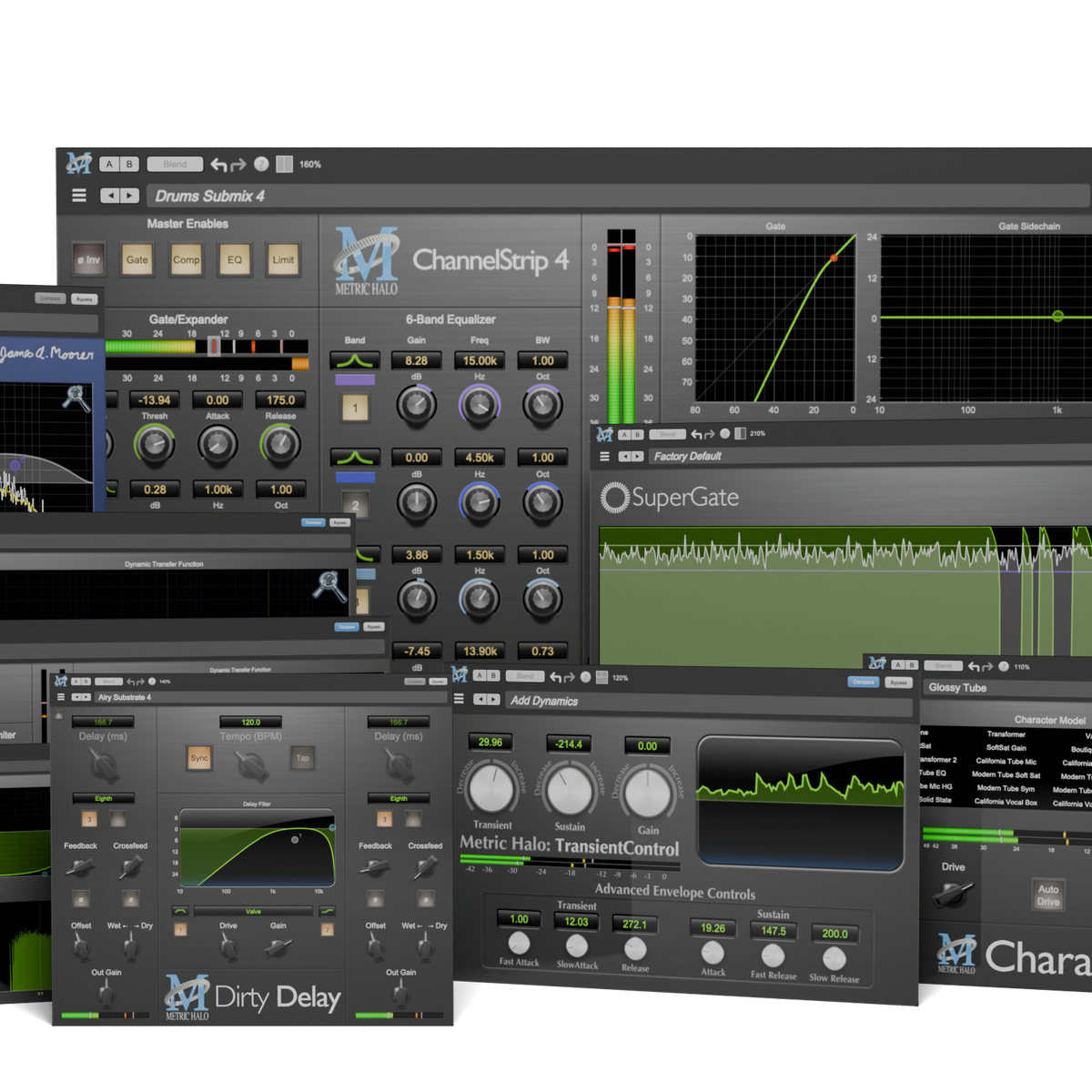Adjust the Transient knob in TransientControl

pyautogui.click(x=492, y=788)
